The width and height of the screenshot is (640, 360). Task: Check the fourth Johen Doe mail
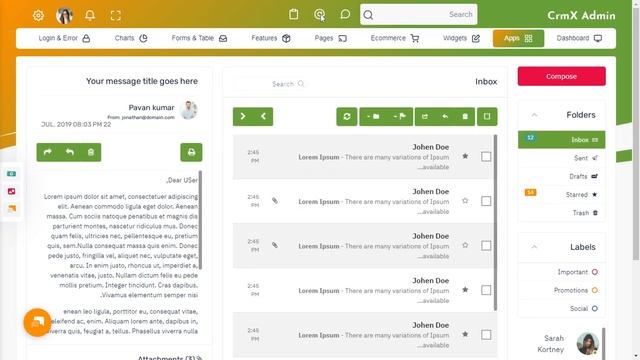[486, 290]
